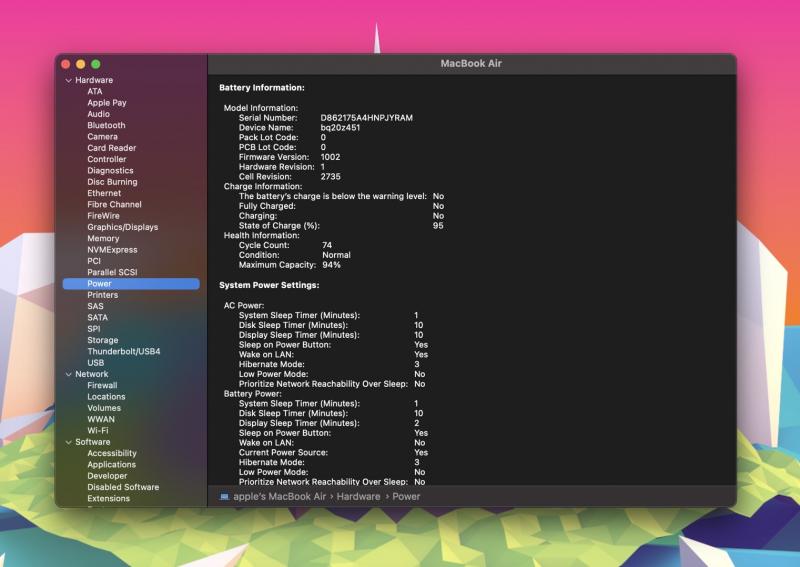Select Printers in the sidebar
The width and height of the screenshot is (800, 567).
point(102,295)
